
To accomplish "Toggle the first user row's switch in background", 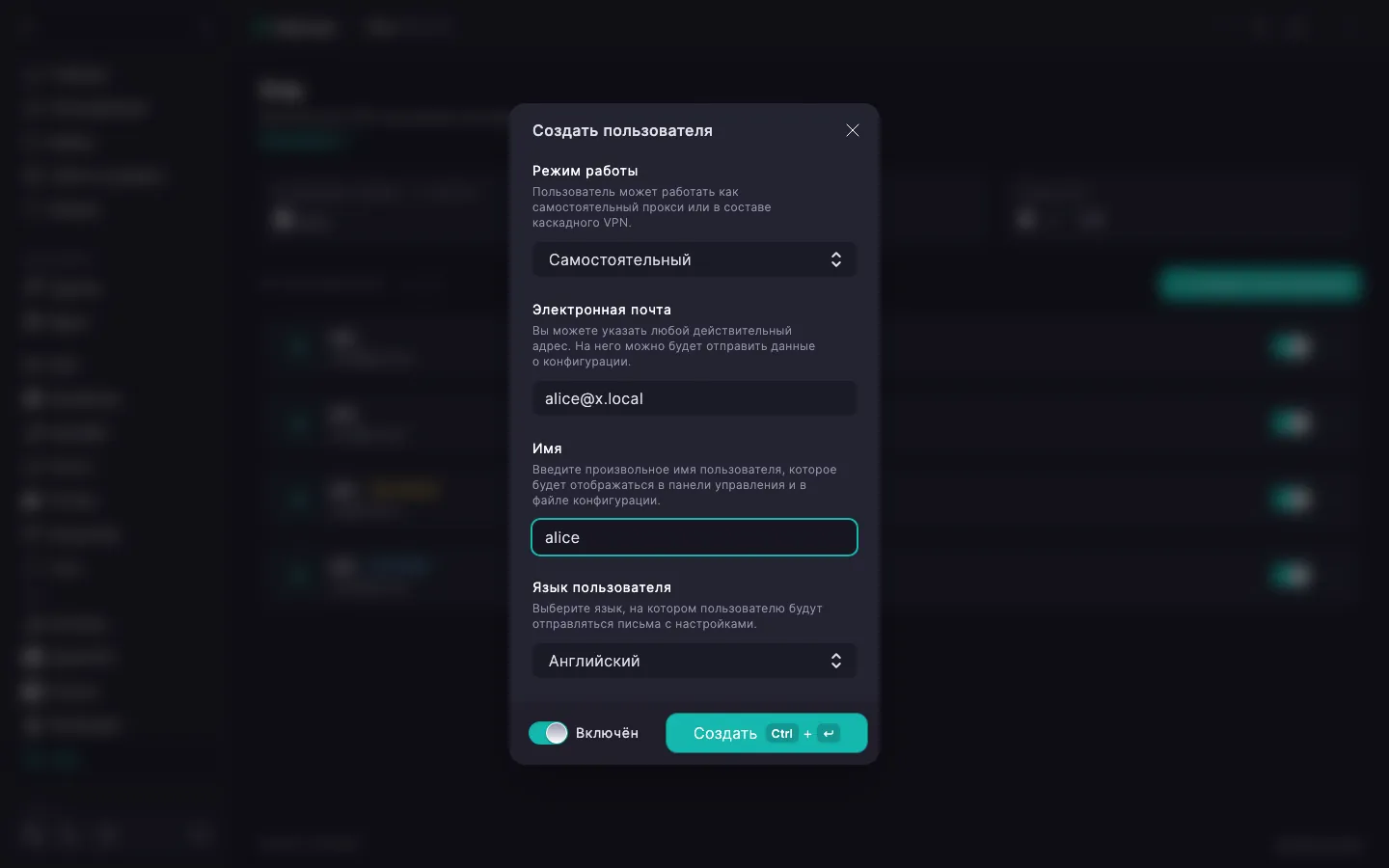I will [x=1293, y=345].
